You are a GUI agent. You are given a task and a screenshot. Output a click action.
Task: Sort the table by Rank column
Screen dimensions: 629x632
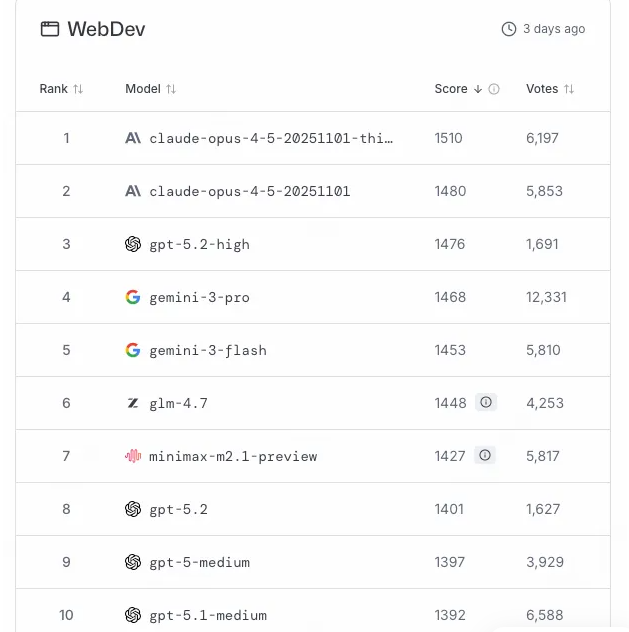[x=78, y=89]
